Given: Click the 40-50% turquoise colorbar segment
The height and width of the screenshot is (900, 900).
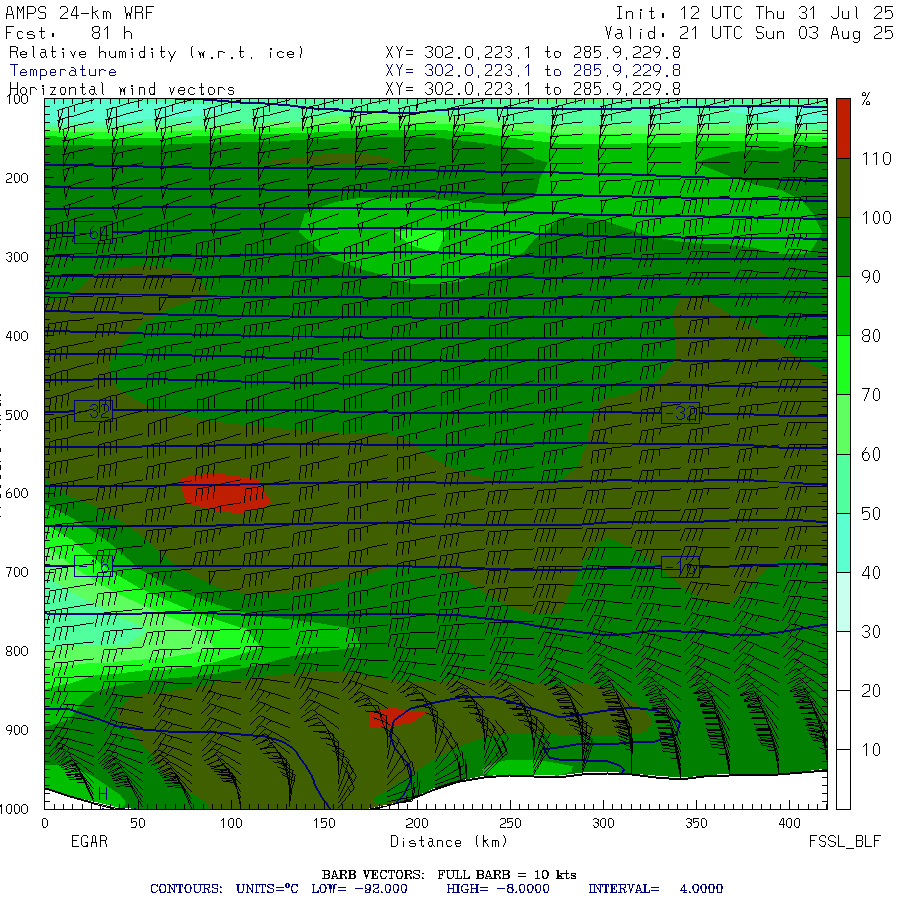Looking at the screenshot, I should pos(843,542).
